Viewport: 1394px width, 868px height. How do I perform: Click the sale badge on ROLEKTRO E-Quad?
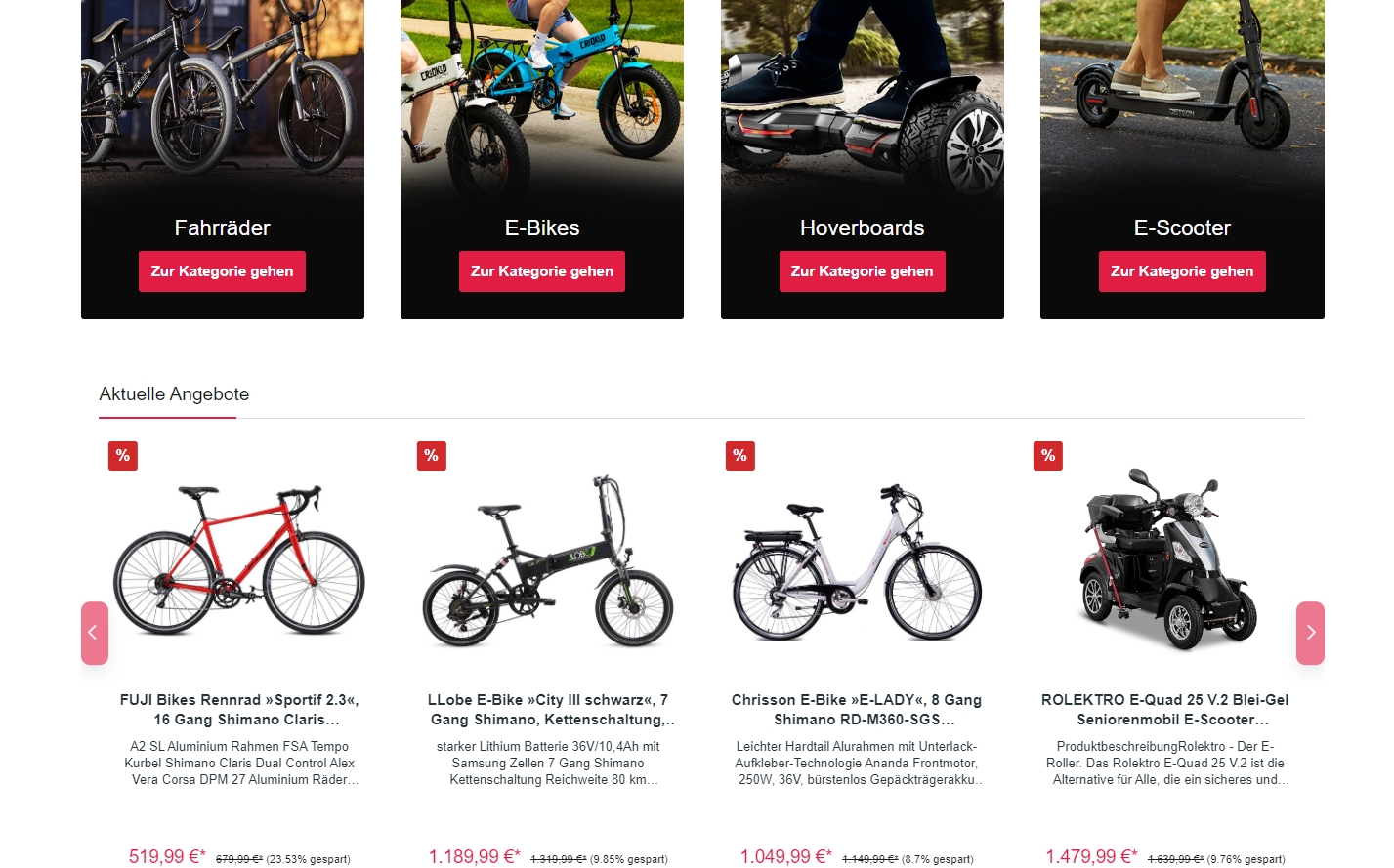point(1048,455)
